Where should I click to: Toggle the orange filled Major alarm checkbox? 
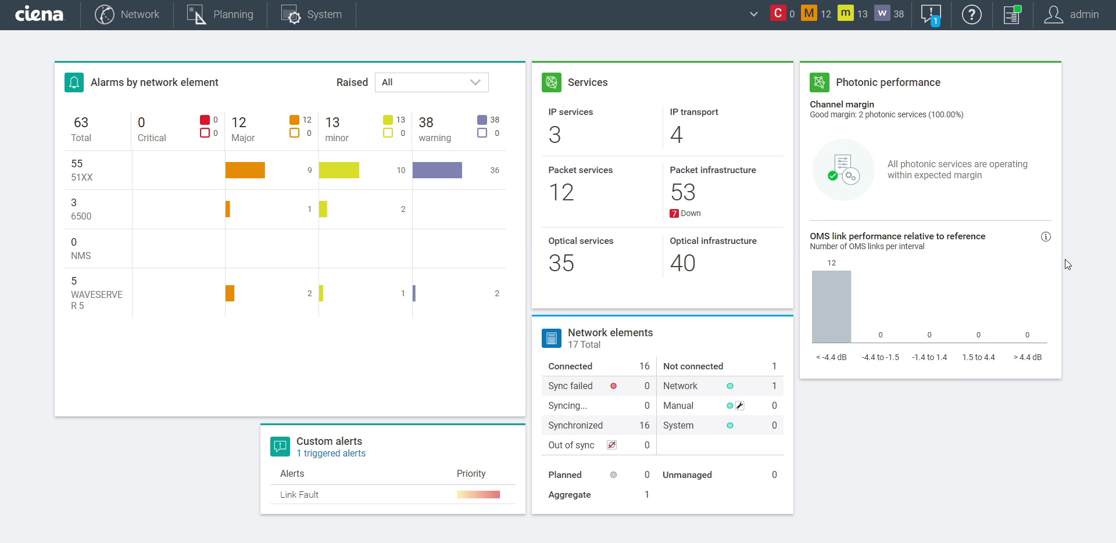294,120
